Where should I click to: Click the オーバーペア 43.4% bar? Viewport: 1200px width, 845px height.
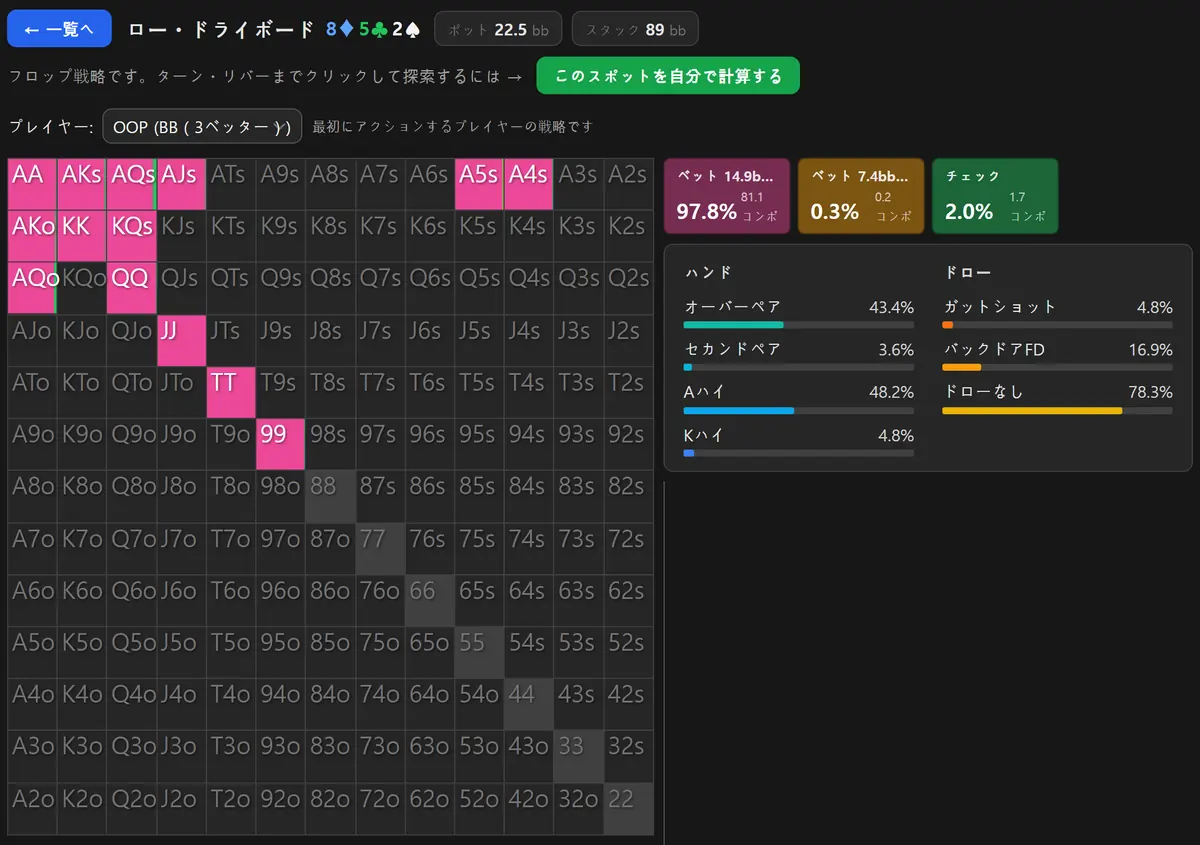tap(799, 324)
